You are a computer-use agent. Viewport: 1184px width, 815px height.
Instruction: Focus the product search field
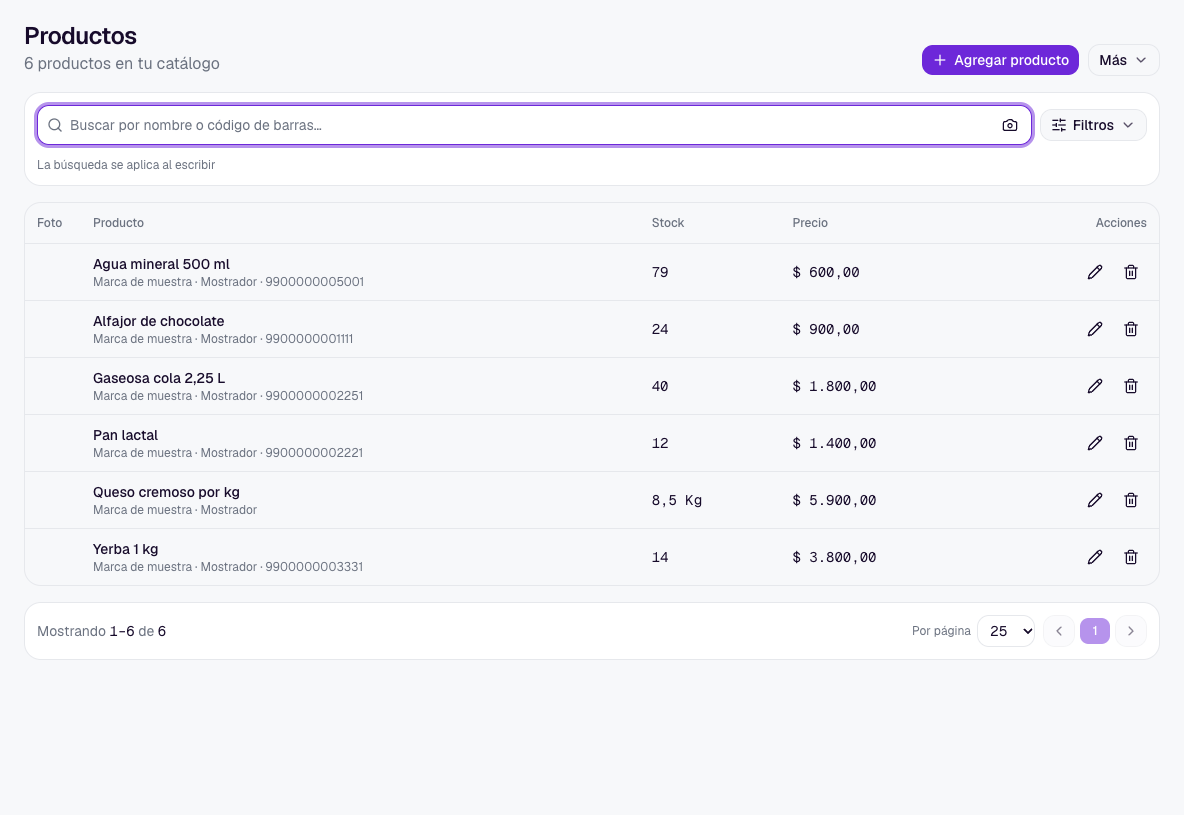pyautogui.click(x=534, y=125)
